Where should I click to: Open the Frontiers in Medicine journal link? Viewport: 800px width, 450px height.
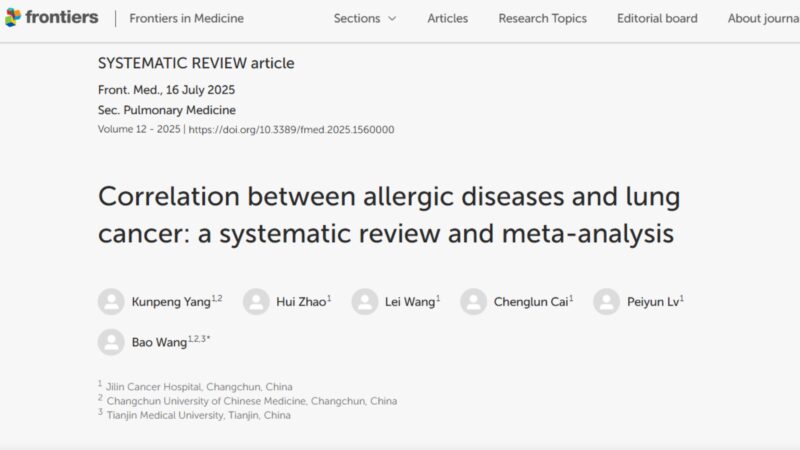click(x=187, y=18)
